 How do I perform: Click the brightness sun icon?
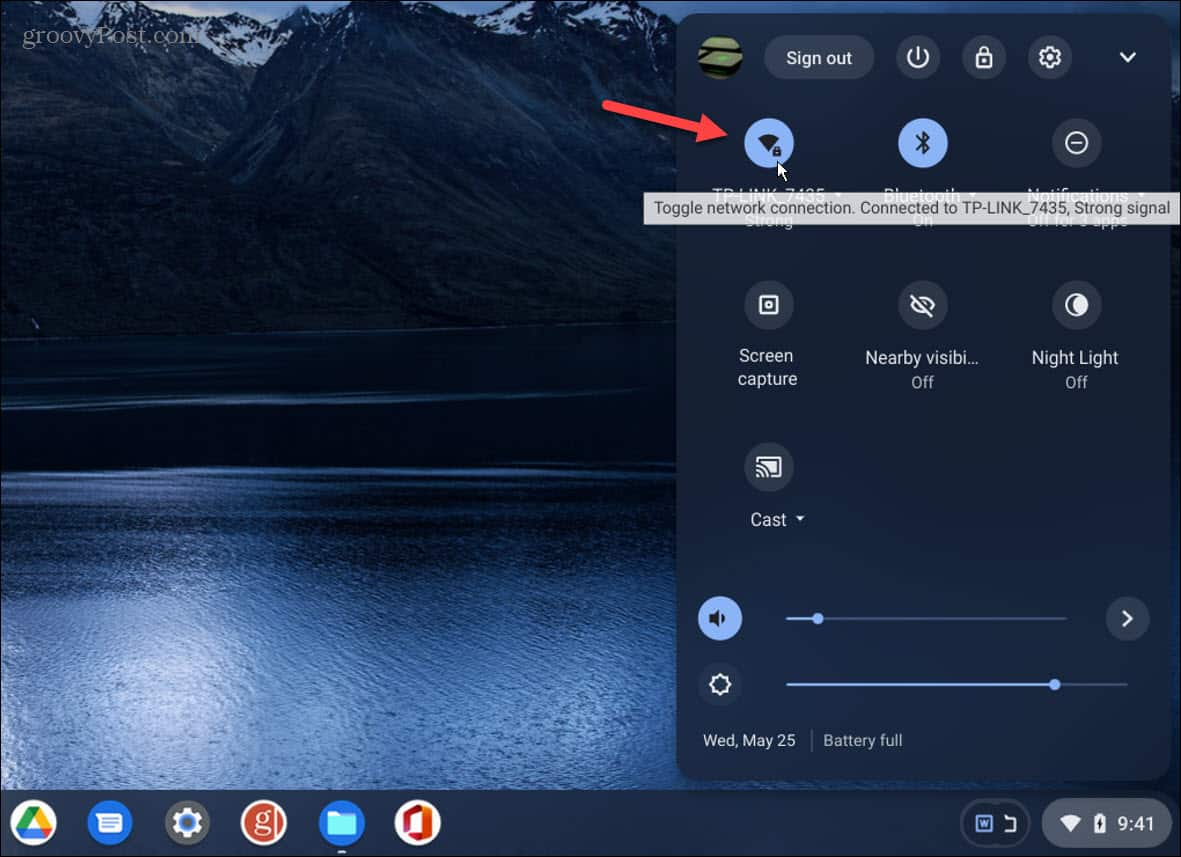tap(720, 685)
